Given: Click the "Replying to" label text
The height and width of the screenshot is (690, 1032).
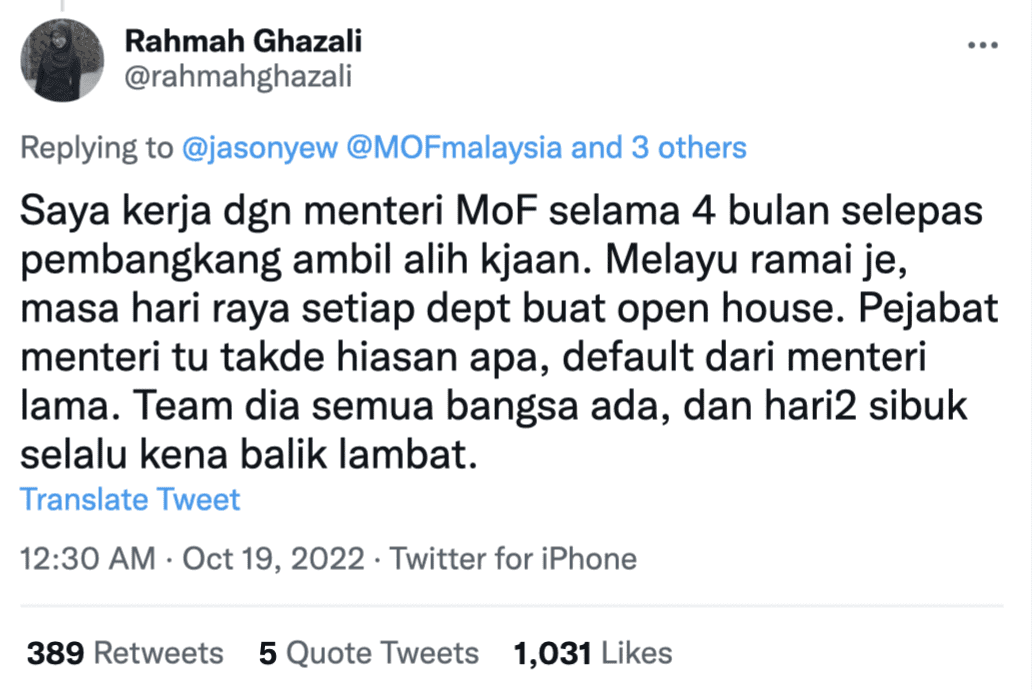Looking at the screenshot, I should [x=97, y=147].
